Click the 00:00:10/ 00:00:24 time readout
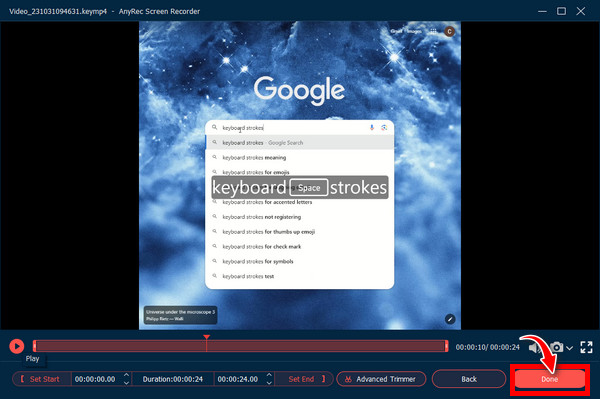600x399 pixels. (488, 347)
